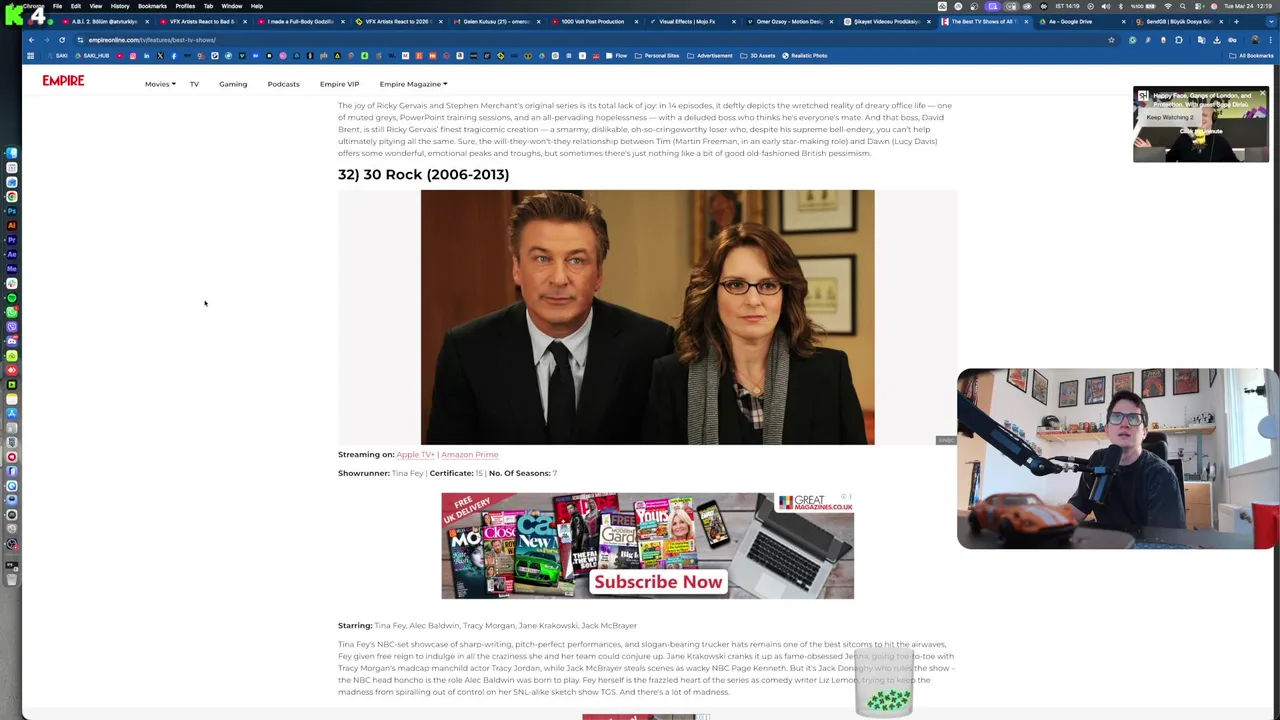This screenshot has height=720, width=1280.
Task: Click the floating video thumbnail
Action: [1201, 124]
